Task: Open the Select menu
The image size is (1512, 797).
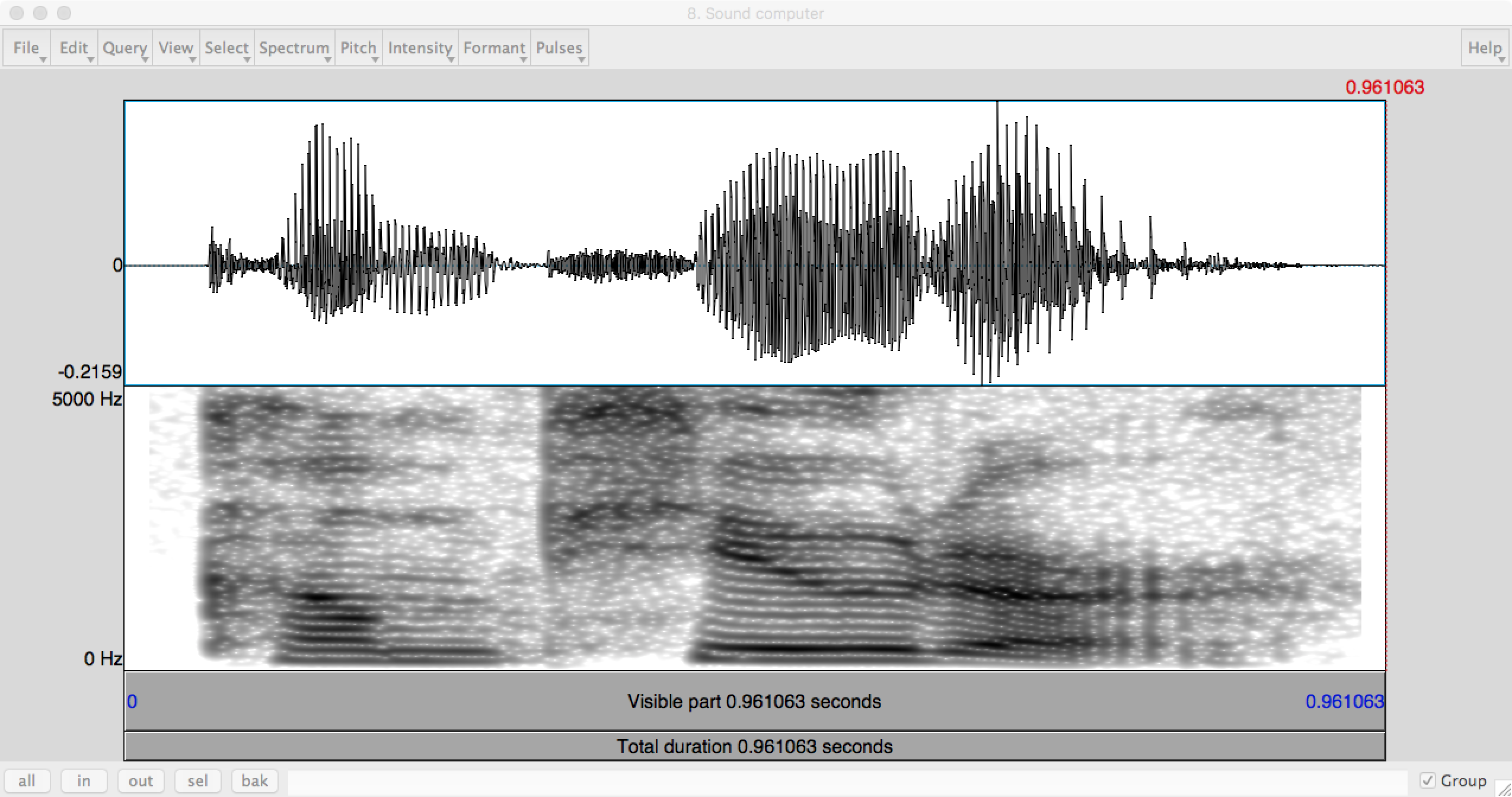Action: 227,48
